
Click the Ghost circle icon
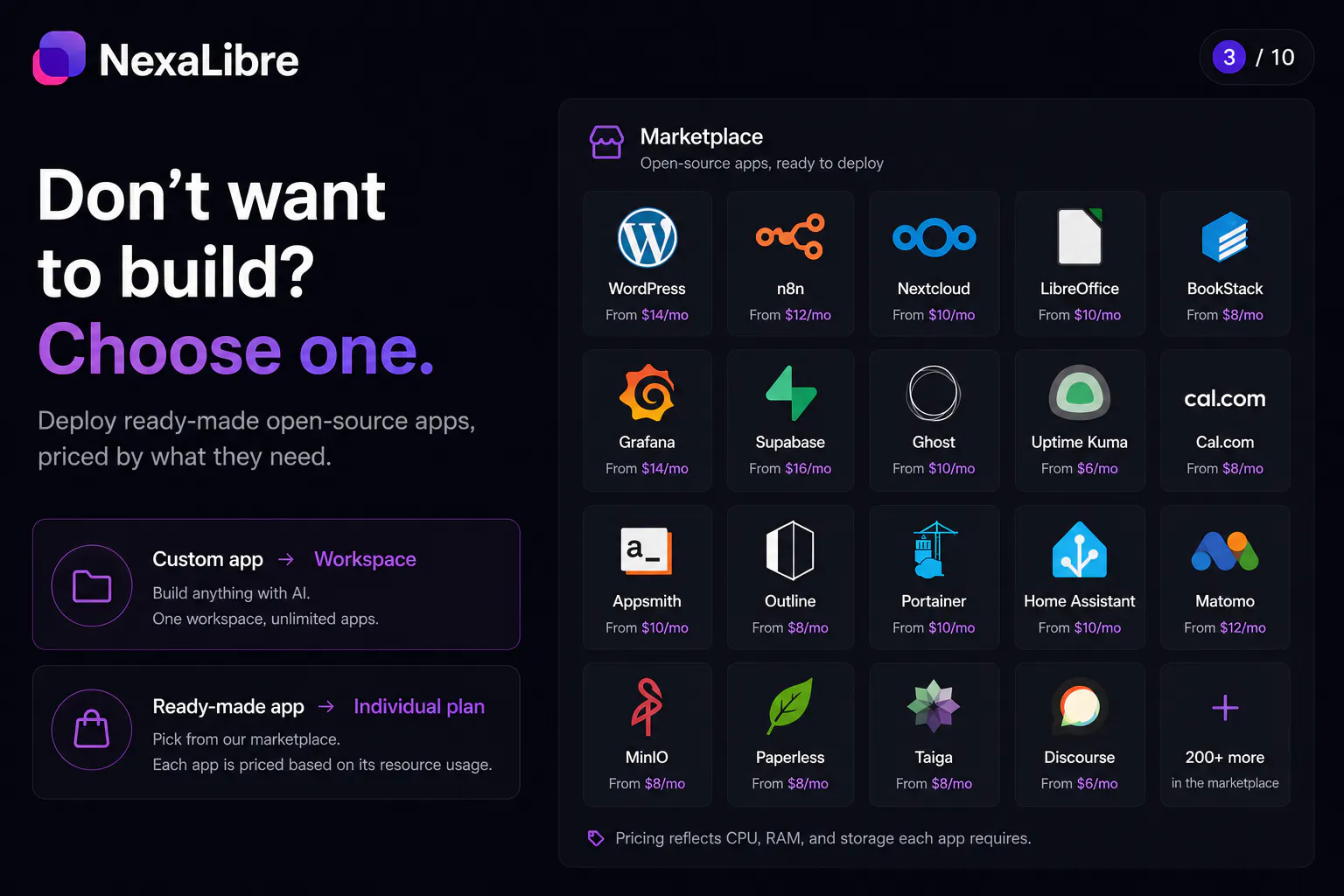point(934,393)
